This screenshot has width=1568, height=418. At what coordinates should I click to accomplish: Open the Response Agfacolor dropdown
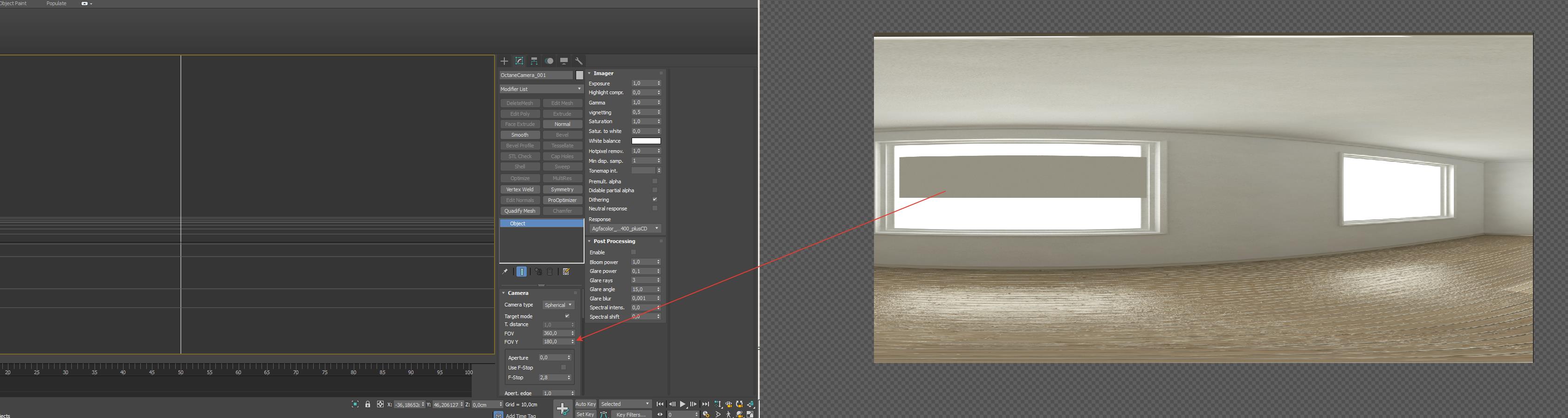(625, 229)
